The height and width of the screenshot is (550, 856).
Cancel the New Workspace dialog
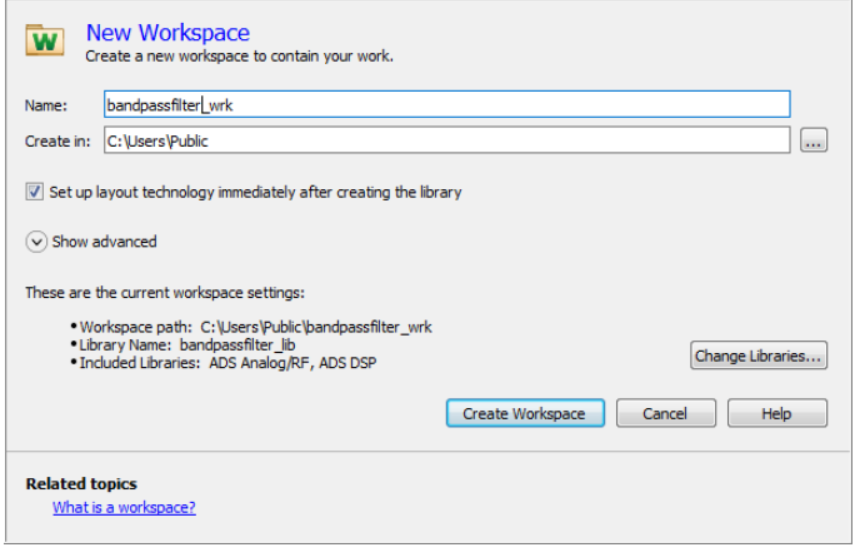pyautogui.click(x=665, y=413)
